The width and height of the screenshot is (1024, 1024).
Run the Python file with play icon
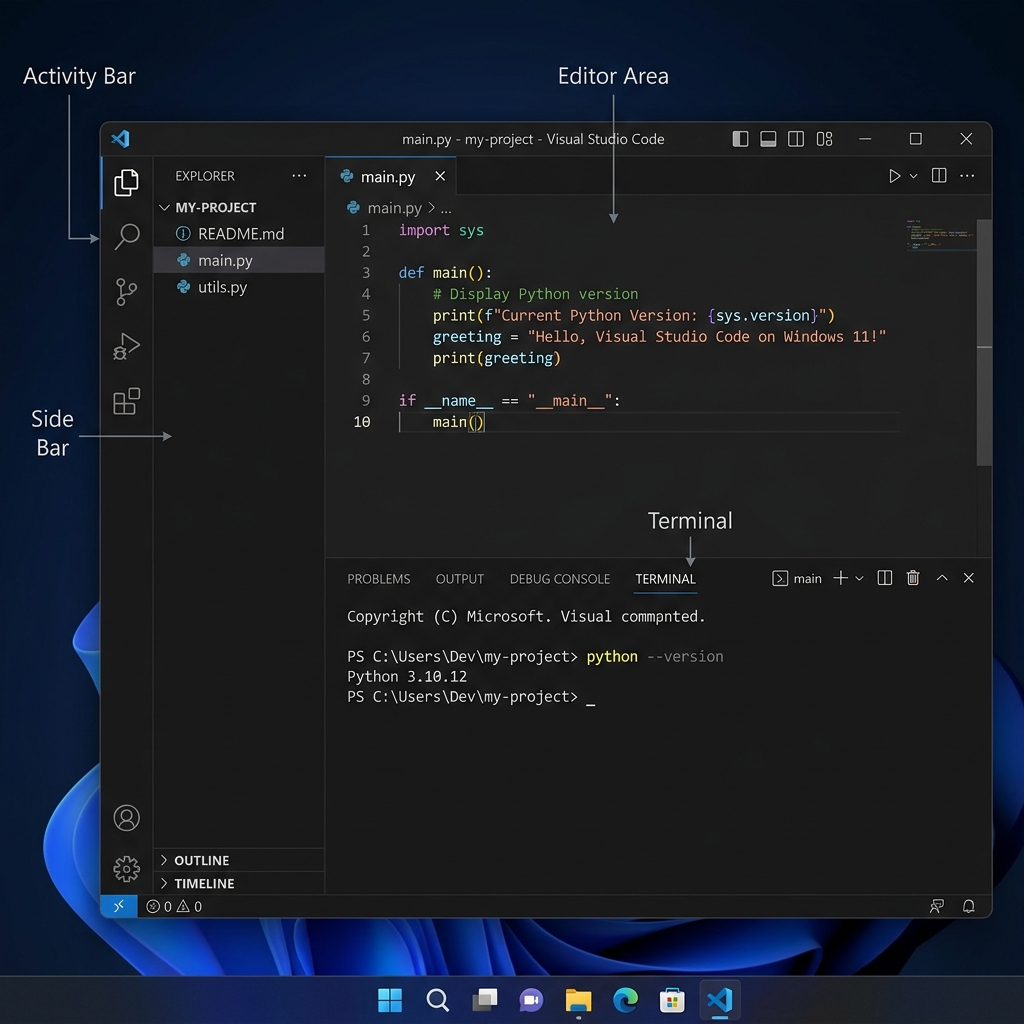point(894,176)
